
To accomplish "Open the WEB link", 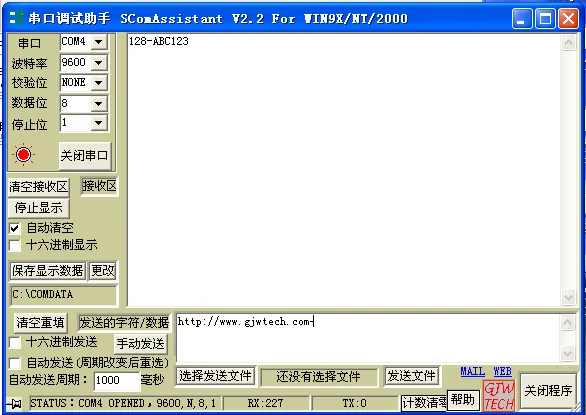I will coord(502,371).
